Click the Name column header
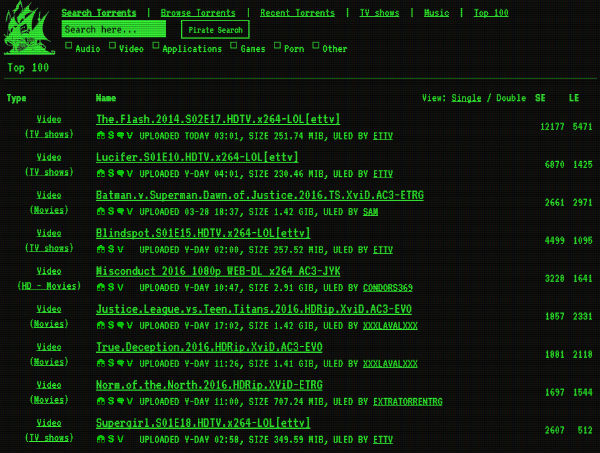 106,98
